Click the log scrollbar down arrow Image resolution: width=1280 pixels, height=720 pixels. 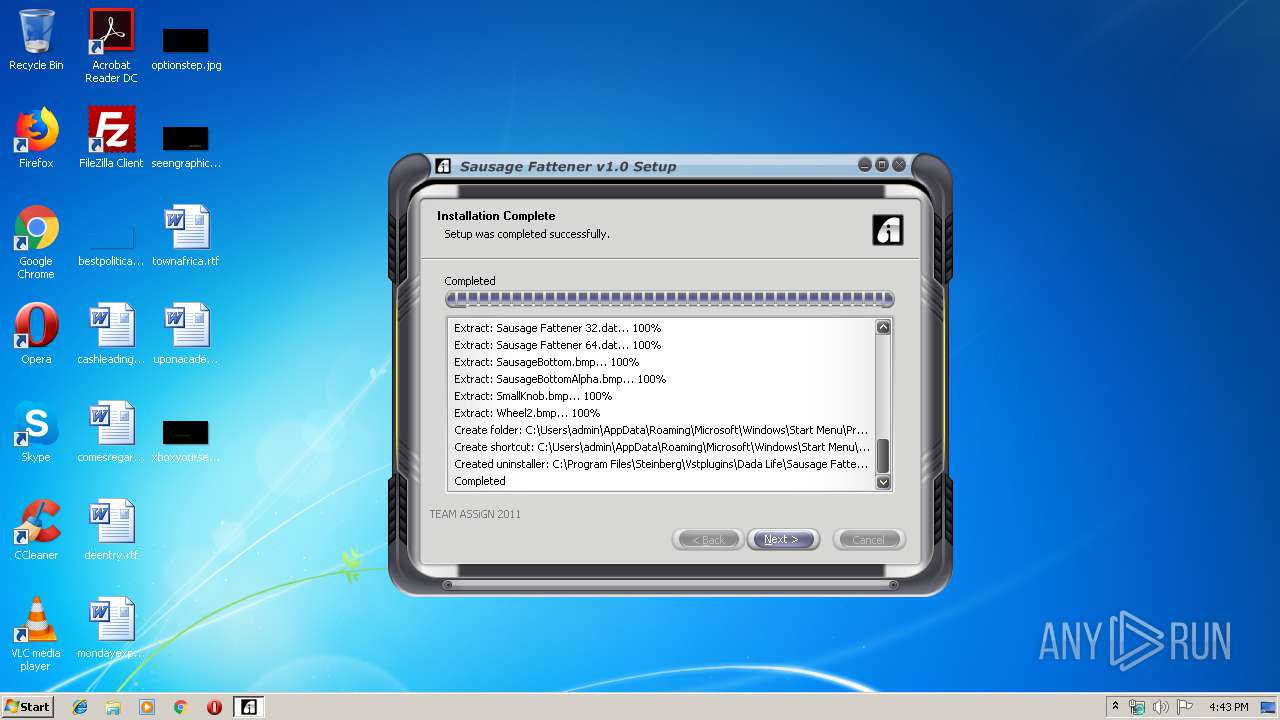[x=883, y=482]
